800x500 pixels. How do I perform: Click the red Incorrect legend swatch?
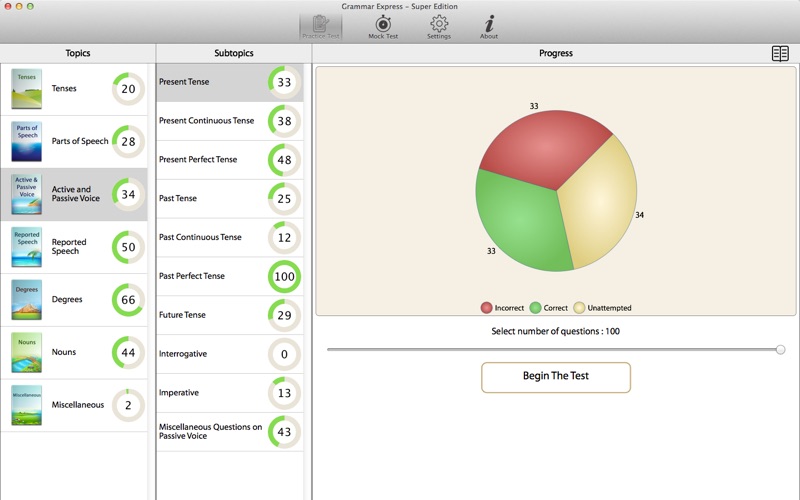click(487, 308)
